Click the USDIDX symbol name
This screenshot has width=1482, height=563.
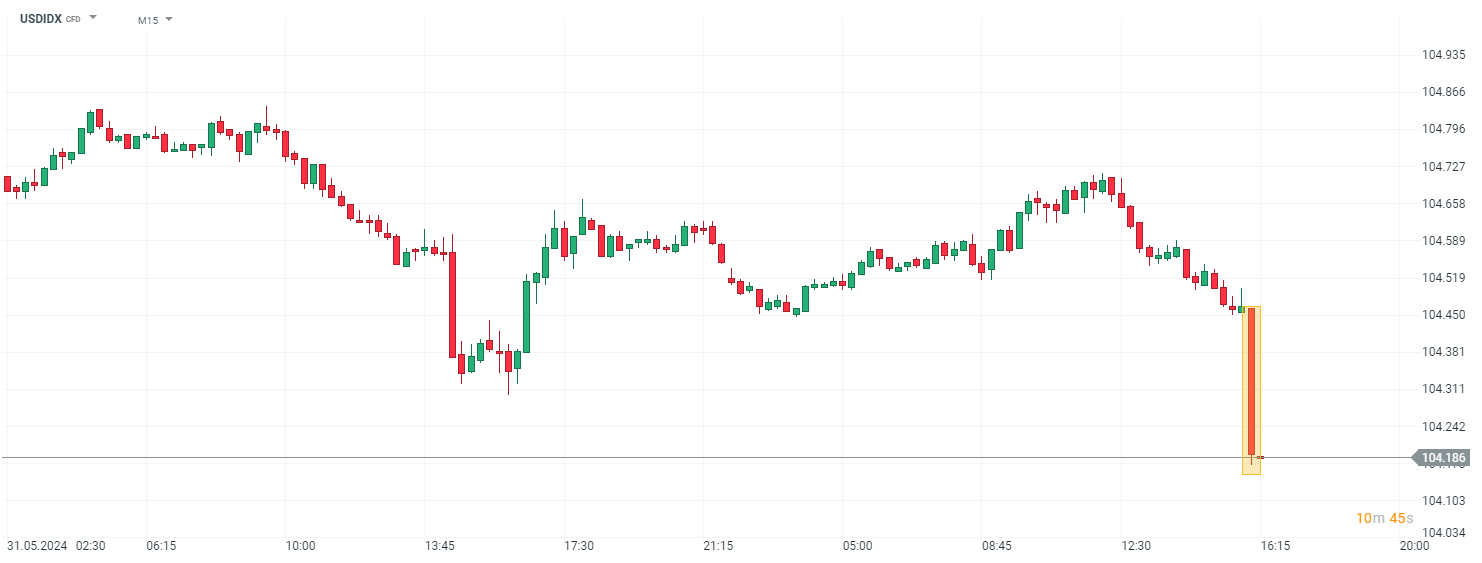[x=41, y=18]
